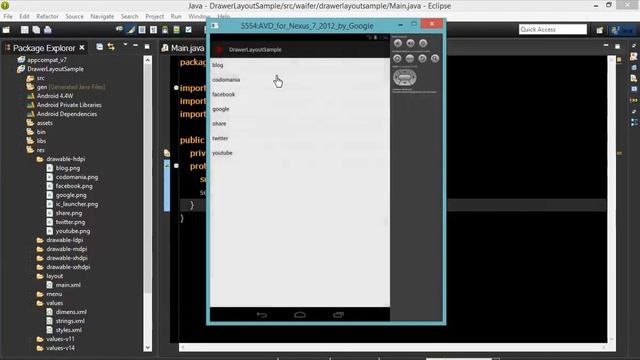Select codomania.png in Package Explorer
The image size is (640, 360).
(x=77, y=177)
